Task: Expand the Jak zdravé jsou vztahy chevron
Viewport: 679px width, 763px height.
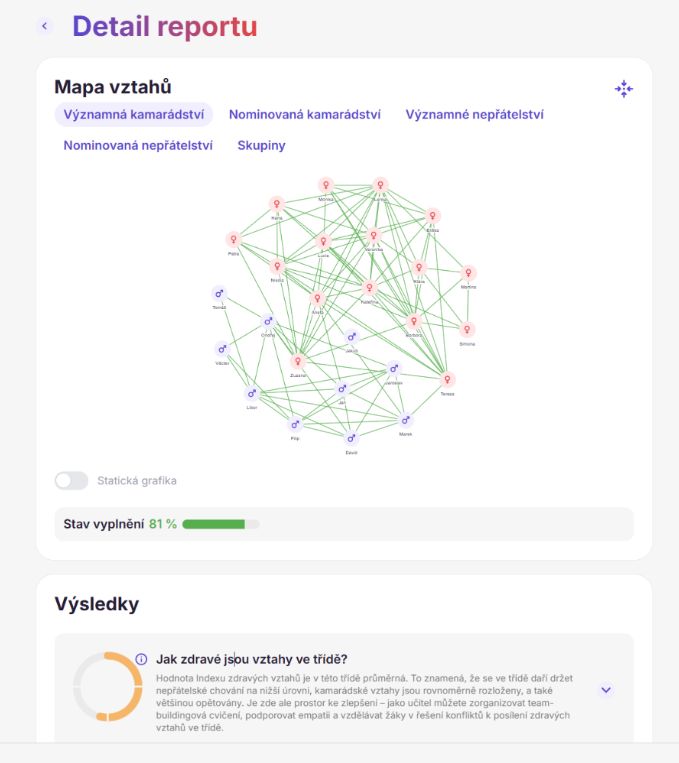Action: pos(606,690)
